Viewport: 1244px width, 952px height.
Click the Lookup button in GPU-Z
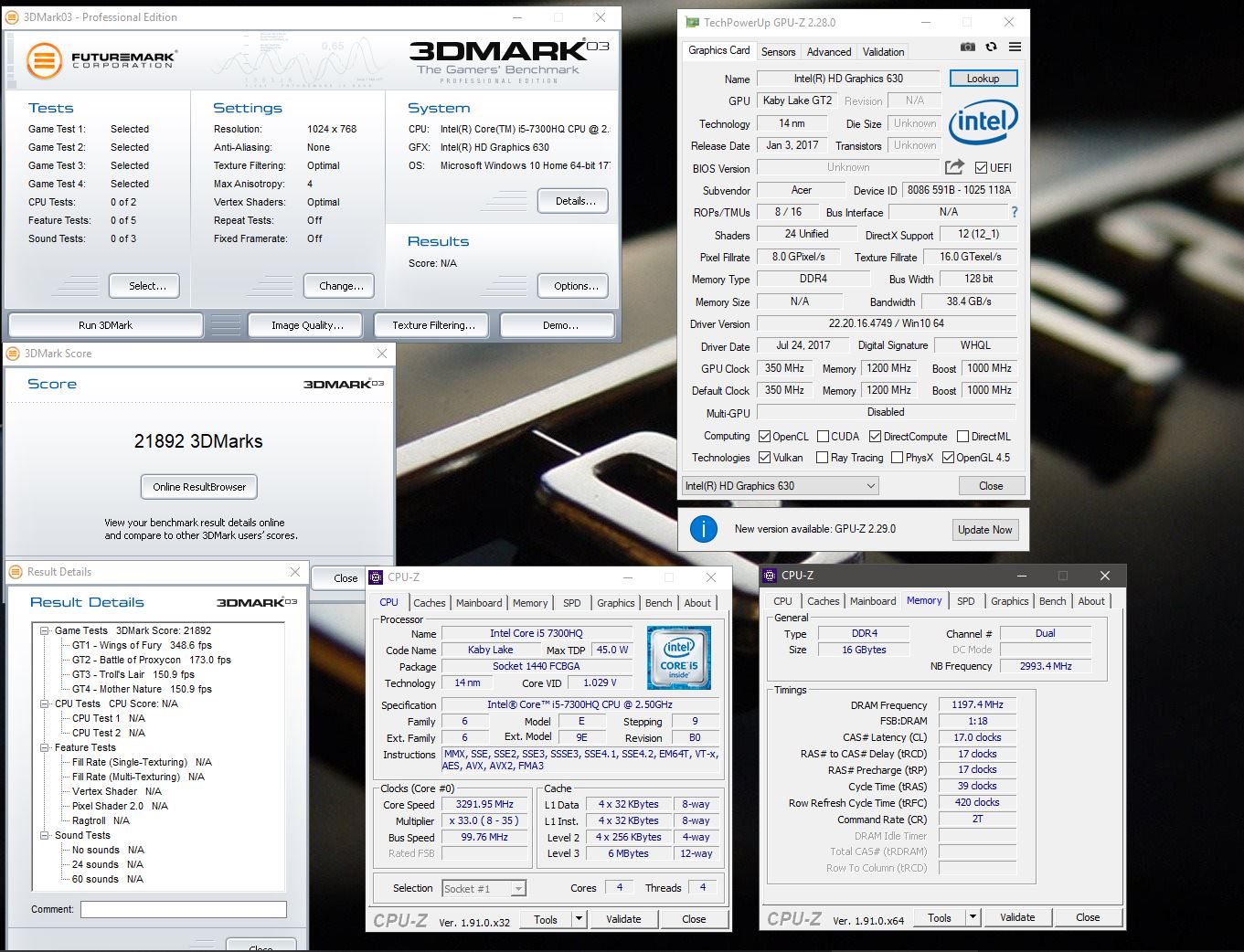pyautogui.click(x=984, y=79)
